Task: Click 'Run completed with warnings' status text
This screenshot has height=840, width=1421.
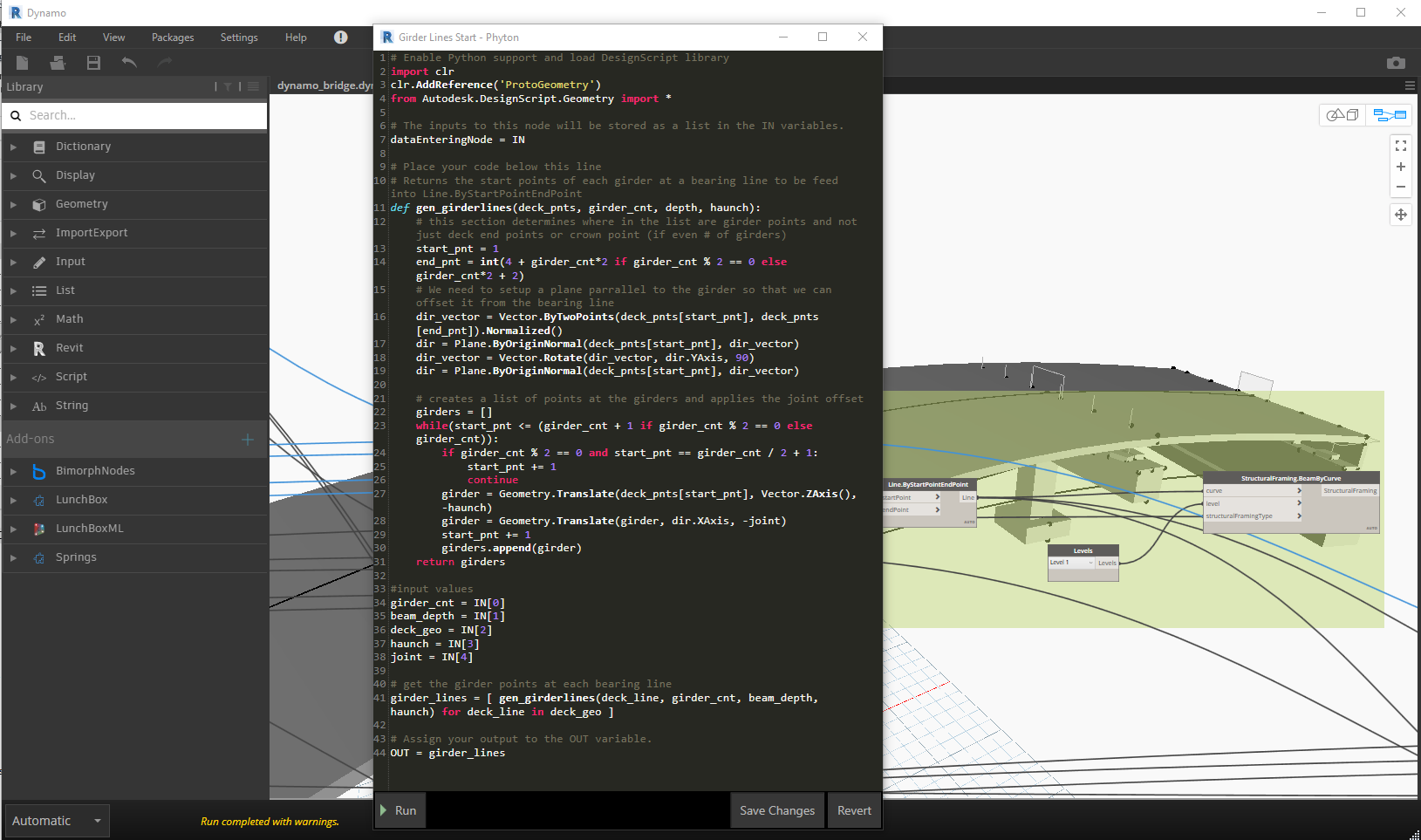Action: (270, 822)
